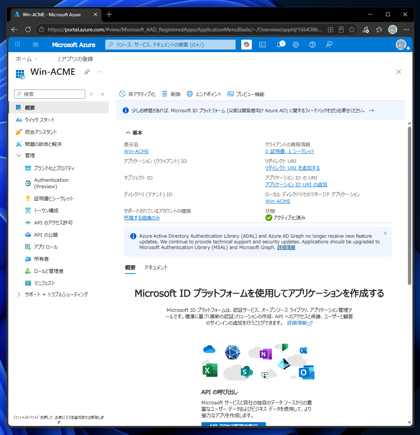Screen dimensions: 420x435
Task: Focus the Azure global search bar
Action: coord(170,44)
